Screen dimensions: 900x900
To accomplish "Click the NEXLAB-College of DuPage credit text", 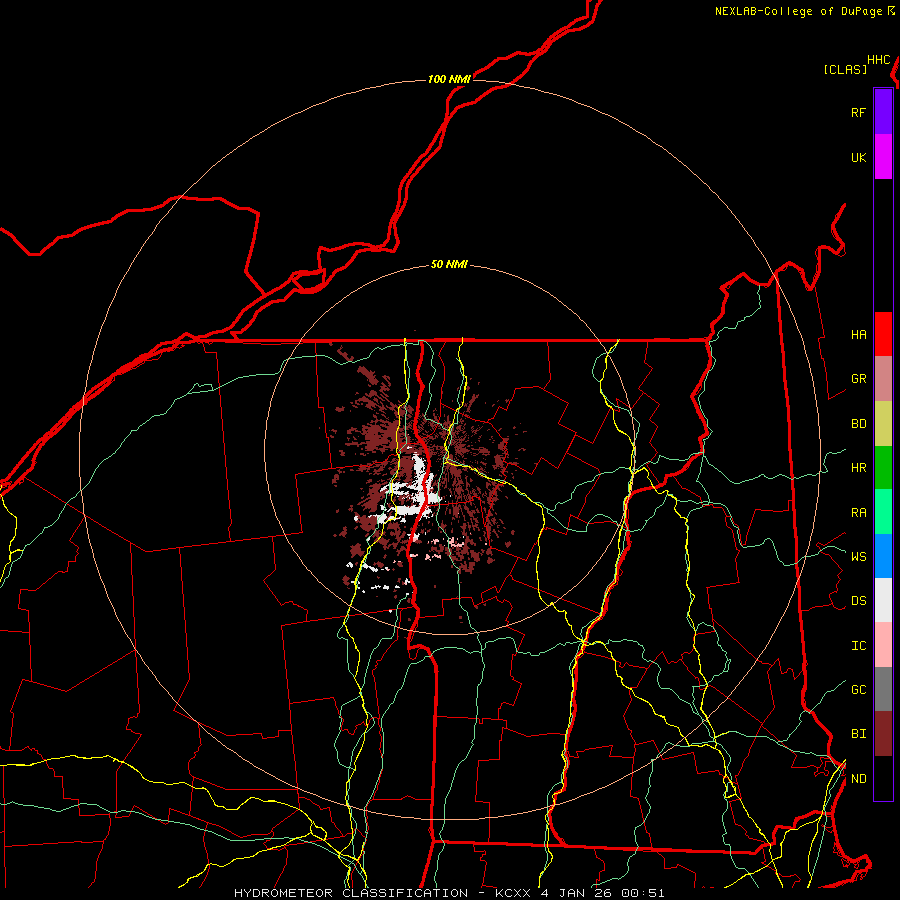I will pyautogui.click(x=798, y=11).
